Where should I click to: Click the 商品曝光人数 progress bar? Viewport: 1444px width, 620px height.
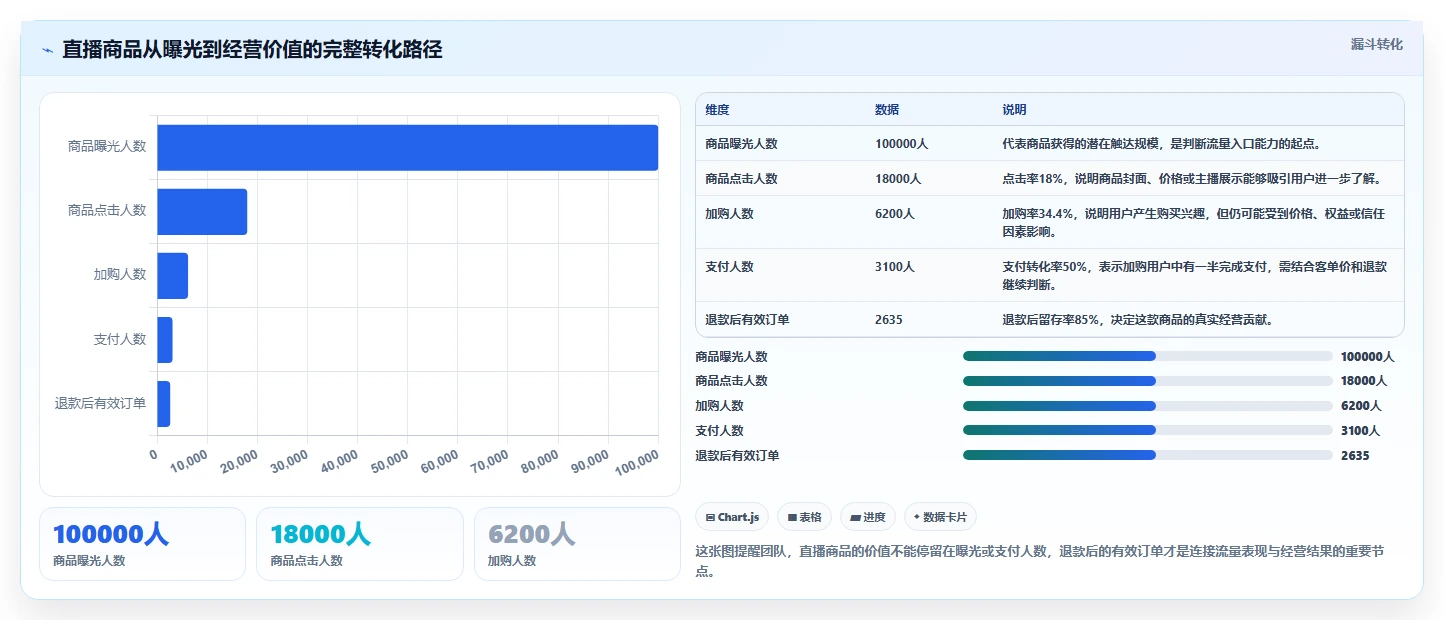1147,356
